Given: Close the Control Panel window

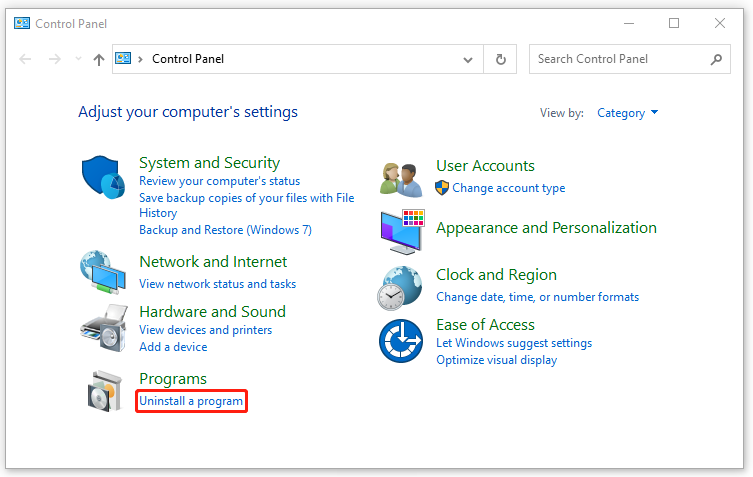Looking at the screenshot, I should [719, 23].
